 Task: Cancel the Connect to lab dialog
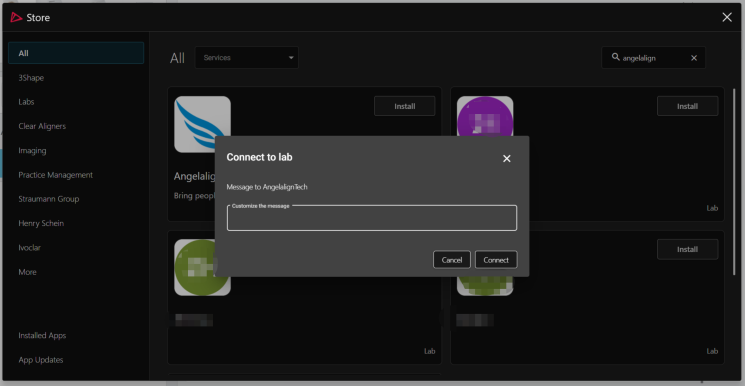point(452,260)
